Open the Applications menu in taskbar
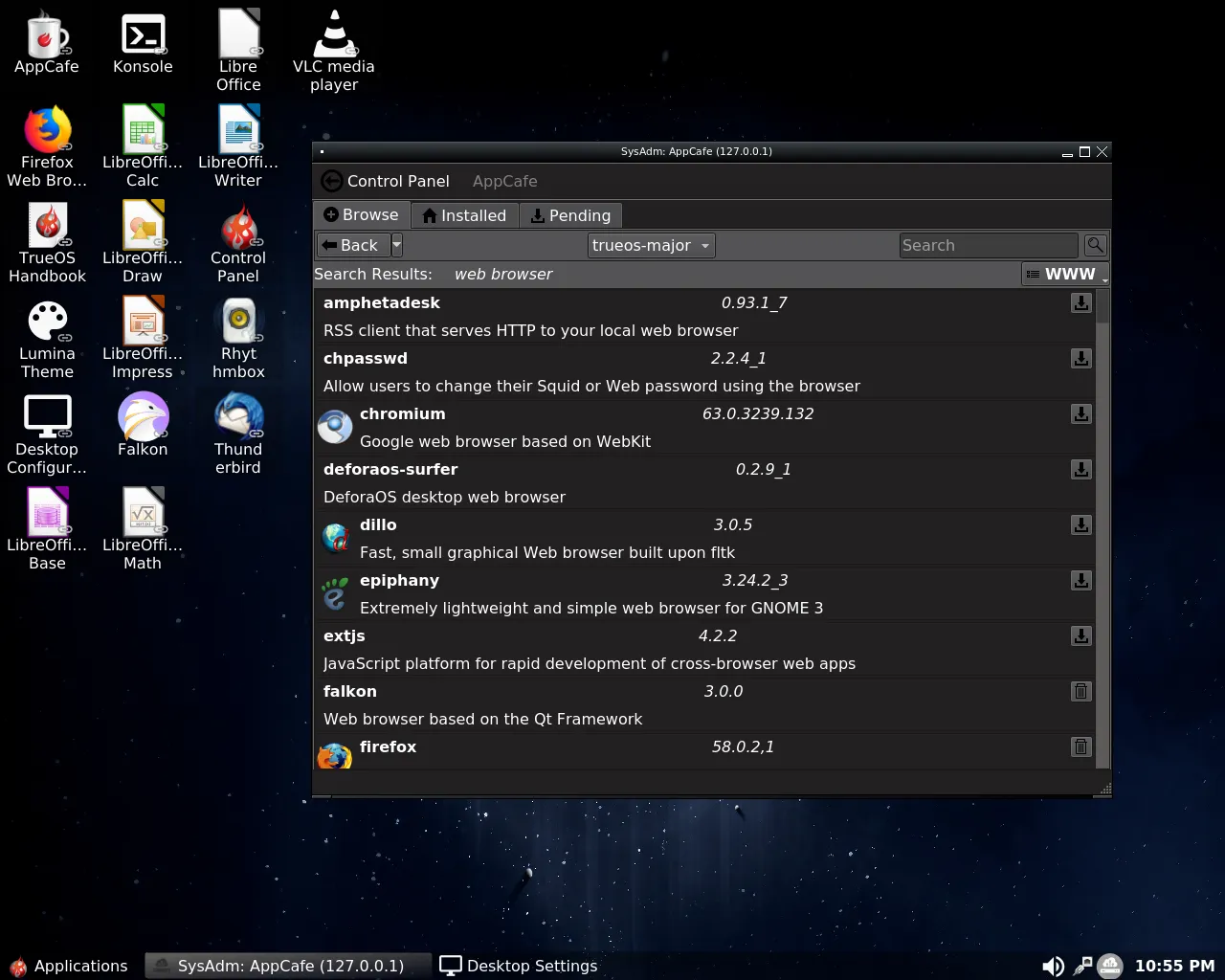The height and width of the screenshot is (980, 1225). click(69, 966)
